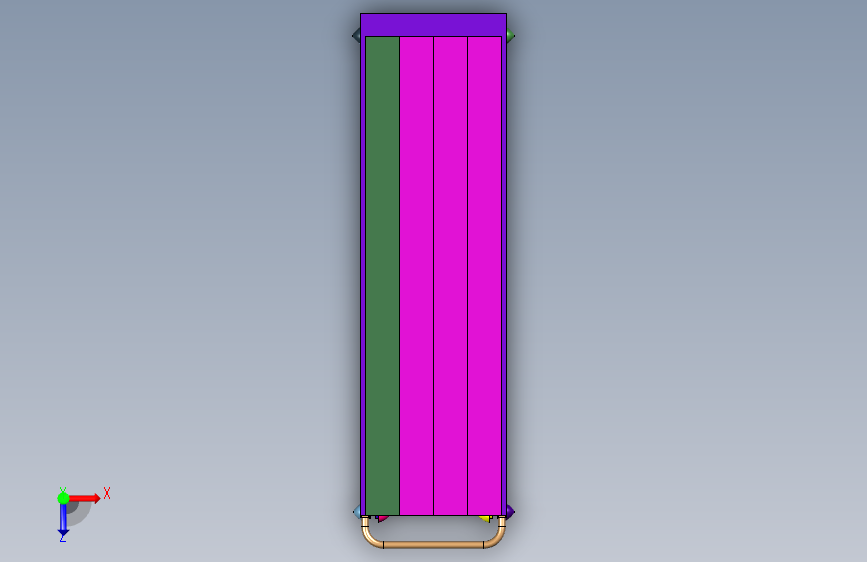Select the light blue cone-shaped foot

click(x=356, y=512)
